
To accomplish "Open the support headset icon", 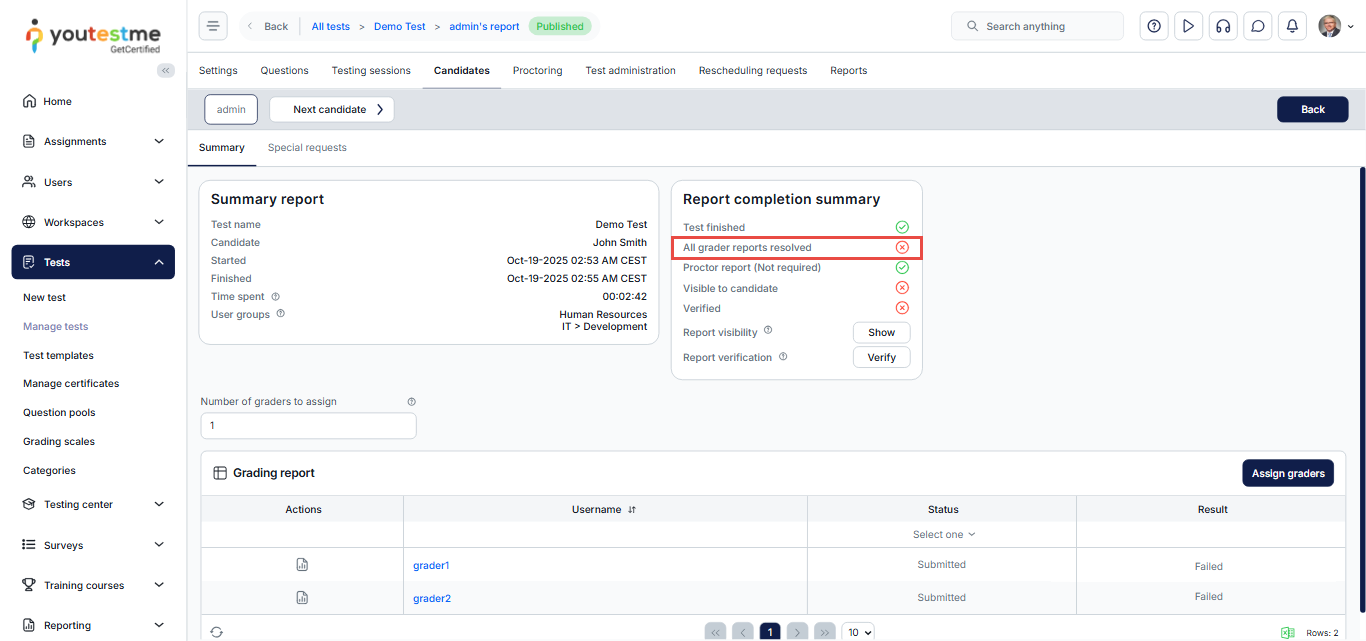I will (1222, 26).
